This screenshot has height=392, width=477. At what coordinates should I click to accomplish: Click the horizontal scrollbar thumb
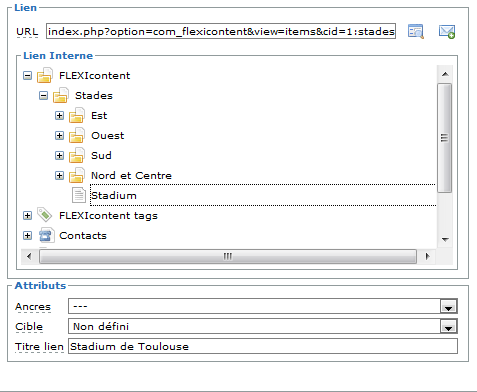point(228,256)
